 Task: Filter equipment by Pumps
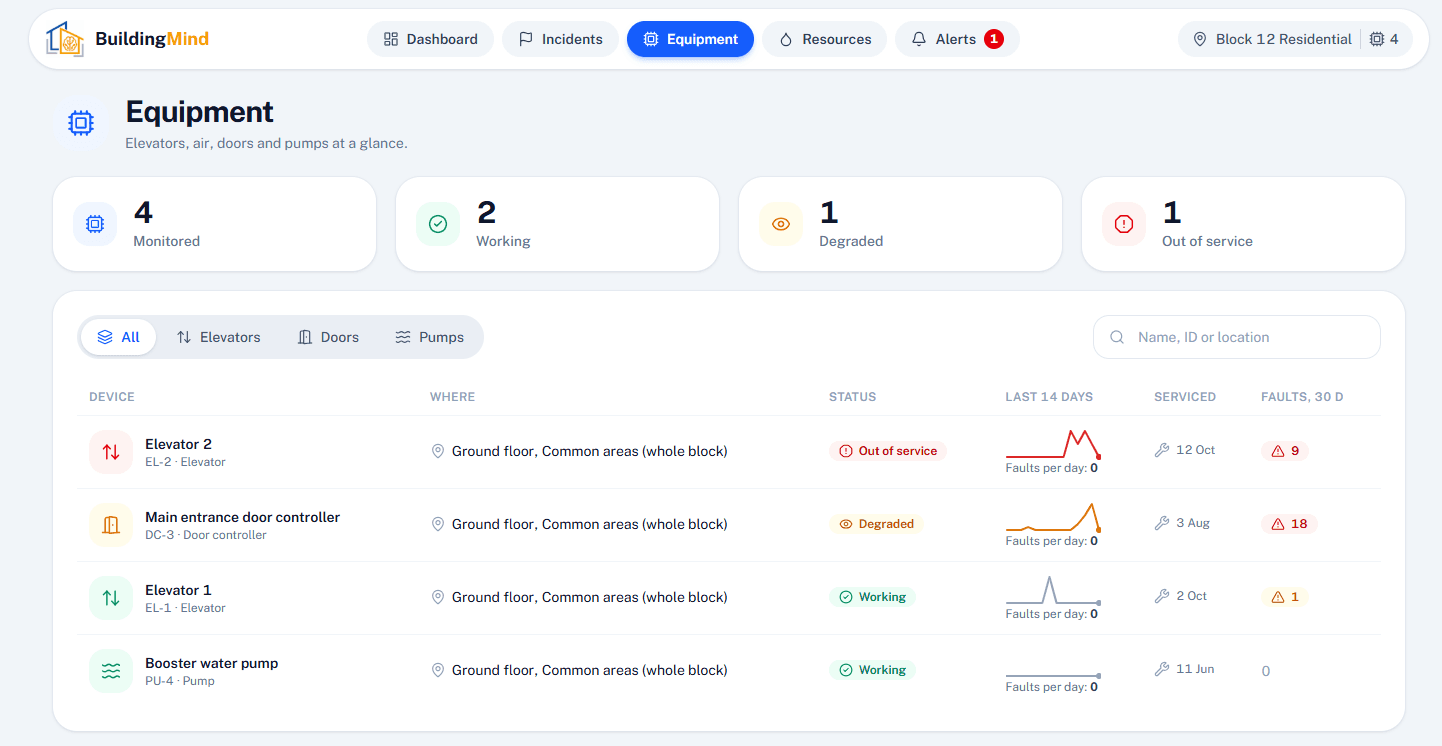click(x=429, y=337)
